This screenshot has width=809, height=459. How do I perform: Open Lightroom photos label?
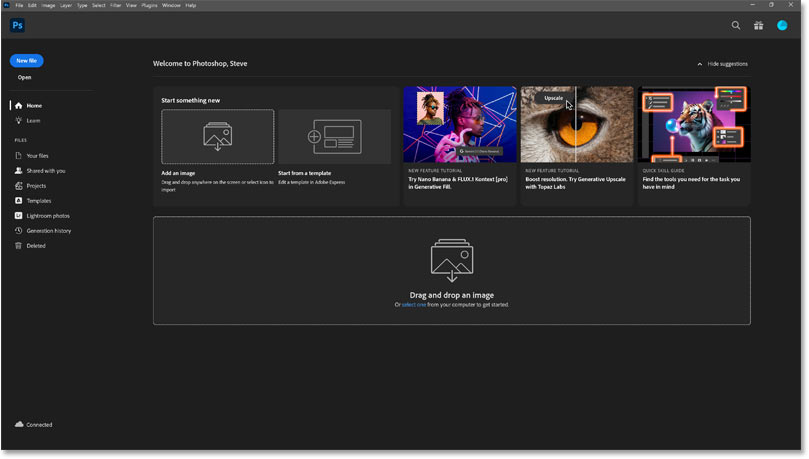tap(48, 216)
